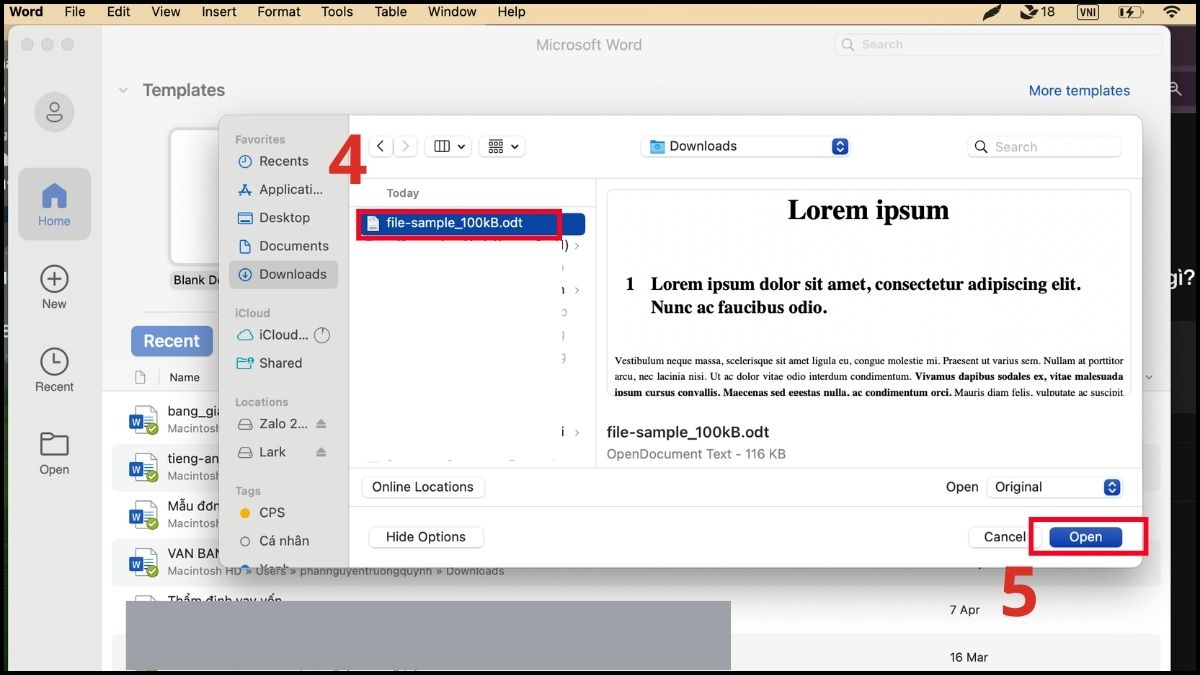Open the Help menu

click(x=511, y=12)
